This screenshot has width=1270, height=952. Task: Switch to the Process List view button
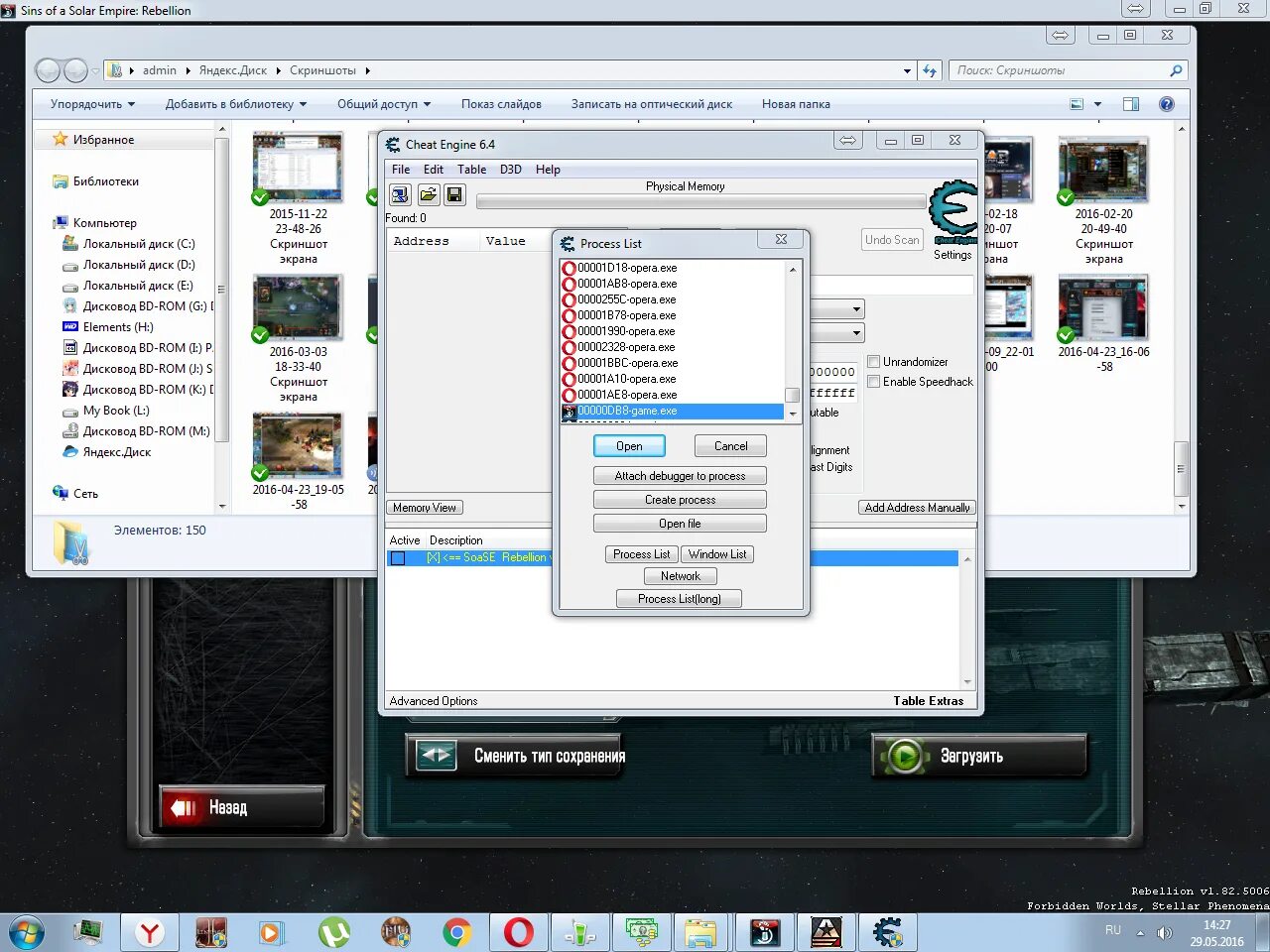(641, 554)
